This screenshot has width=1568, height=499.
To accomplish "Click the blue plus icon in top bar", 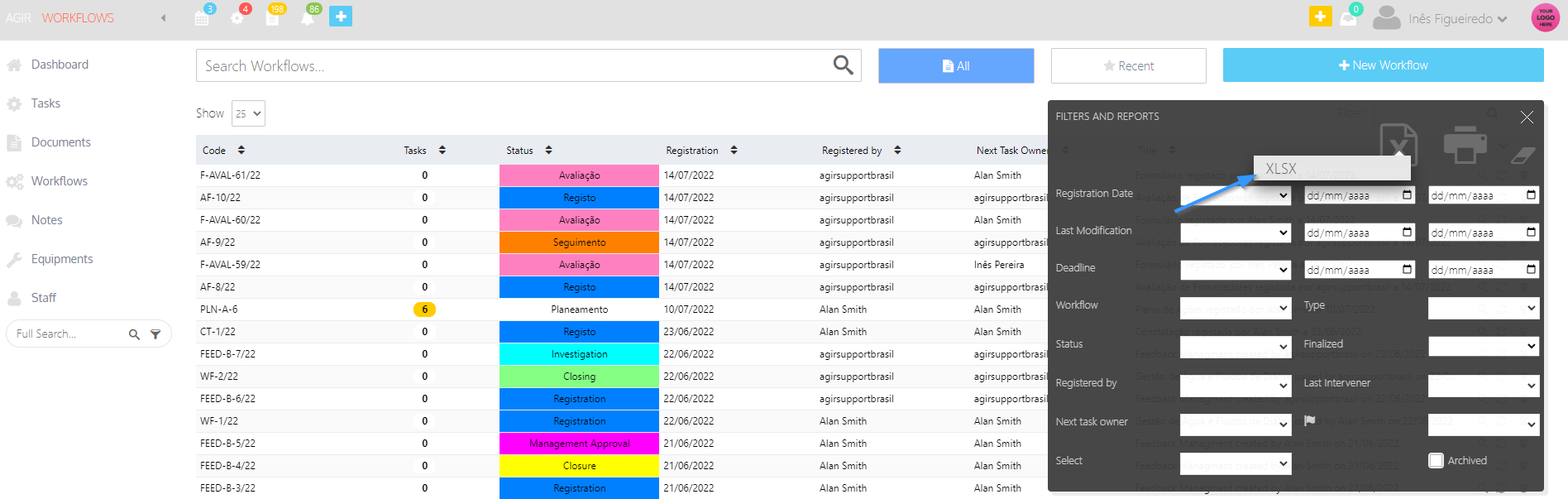I will (341, 17).
